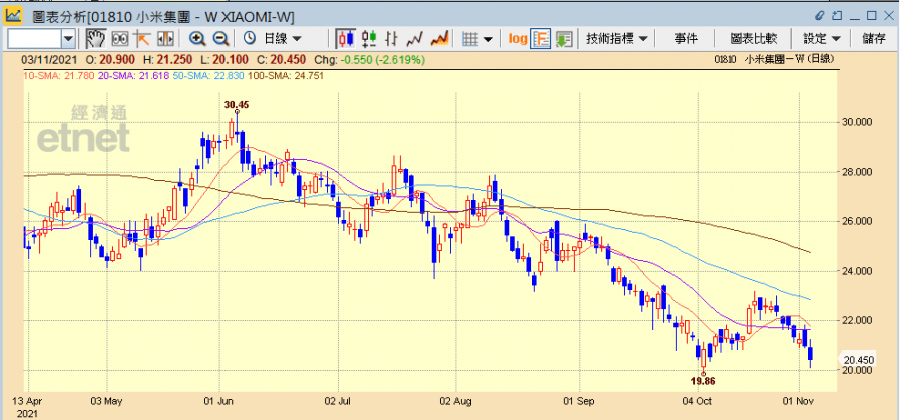Open the 日線 period dropdown

pyautogui.click(x=282, y=38)
